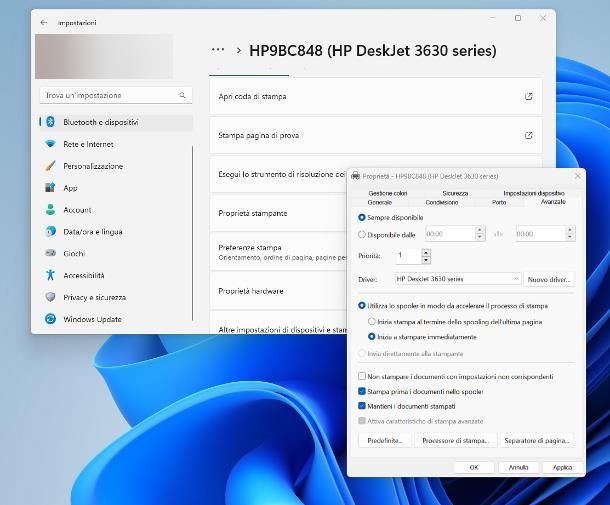Click the blurred account profile area
The height and width of the screenshot is (505, 610).
click(104, 56)
